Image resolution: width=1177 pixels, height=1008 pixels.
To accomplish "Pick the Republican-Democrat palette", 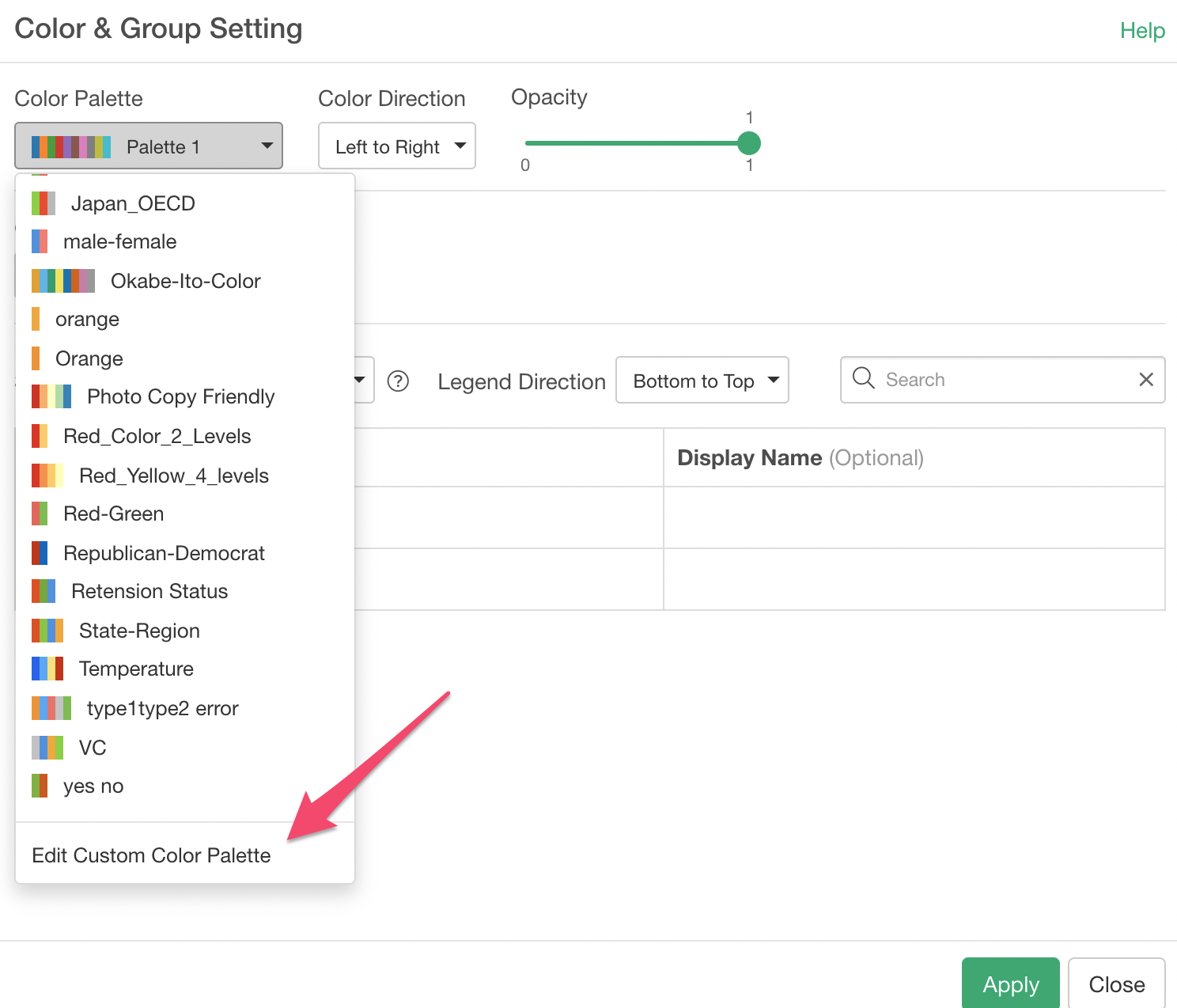I will click(185, 553).
